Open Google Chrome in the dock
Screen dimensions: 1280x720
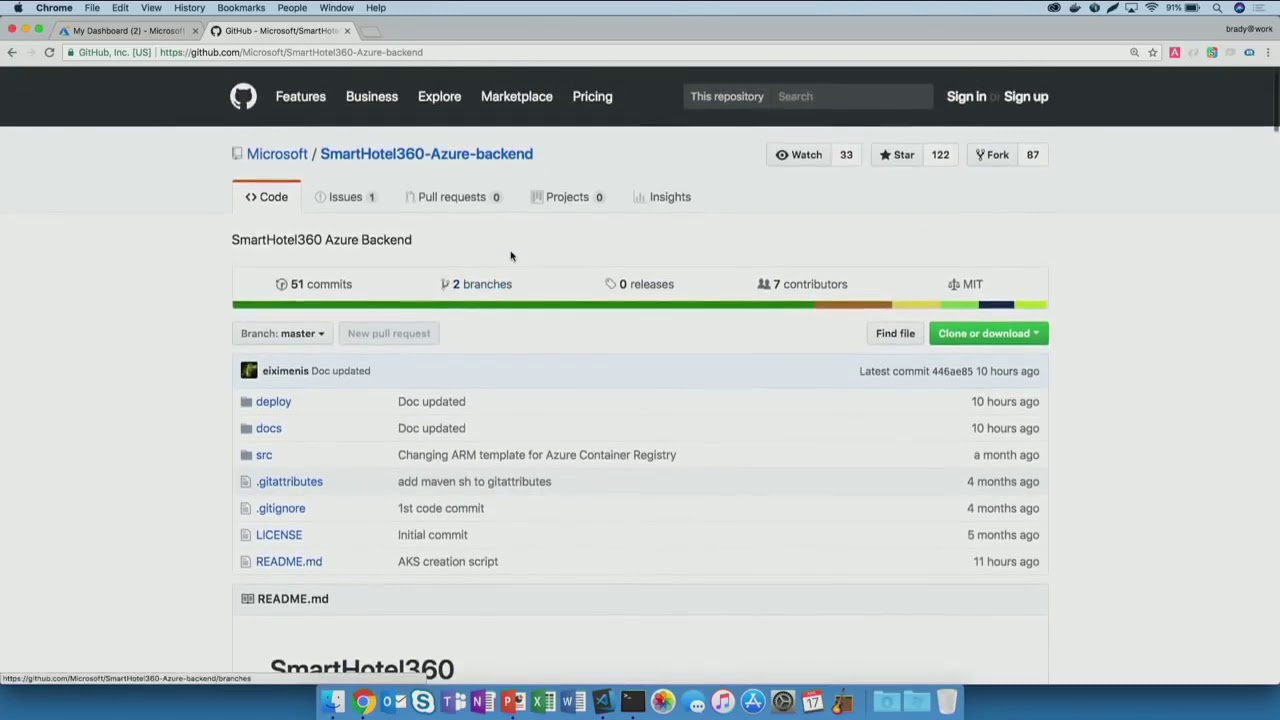tap(364, 701)
